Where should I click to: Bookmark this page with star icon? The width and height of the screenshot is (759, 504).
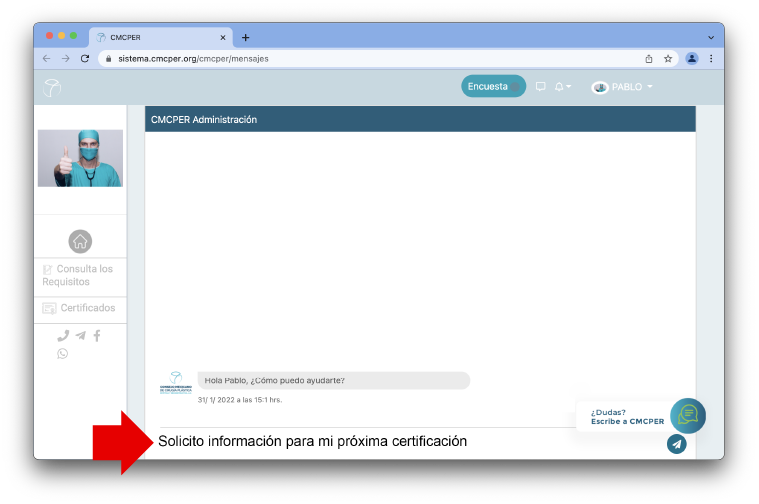(668, 59)
